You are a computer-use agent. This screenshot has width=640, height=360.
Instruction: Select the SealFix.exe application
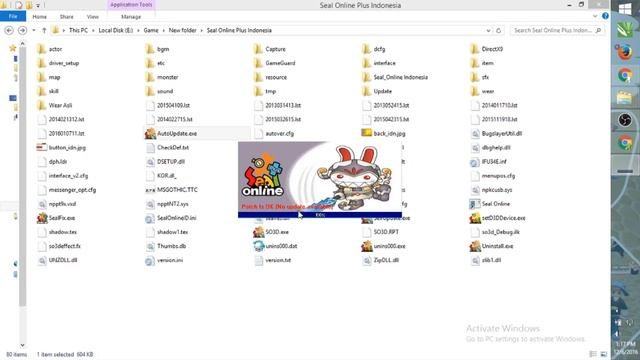[x=56, y=218]
